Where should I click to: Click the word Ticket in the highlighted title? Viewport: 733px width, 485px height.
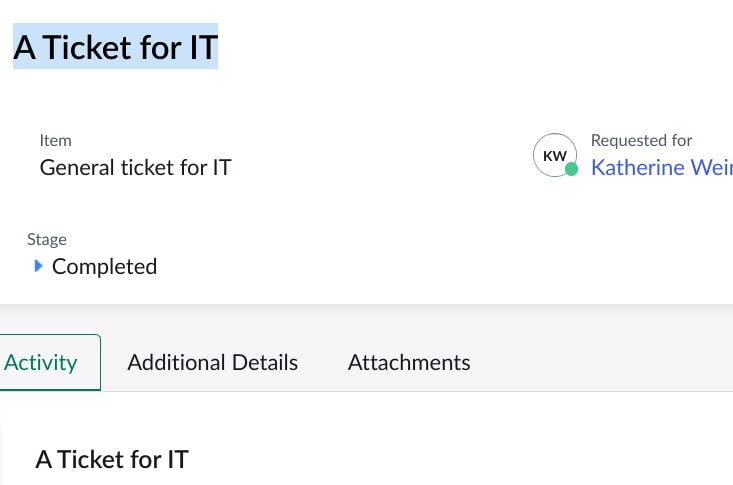[86, 47]
